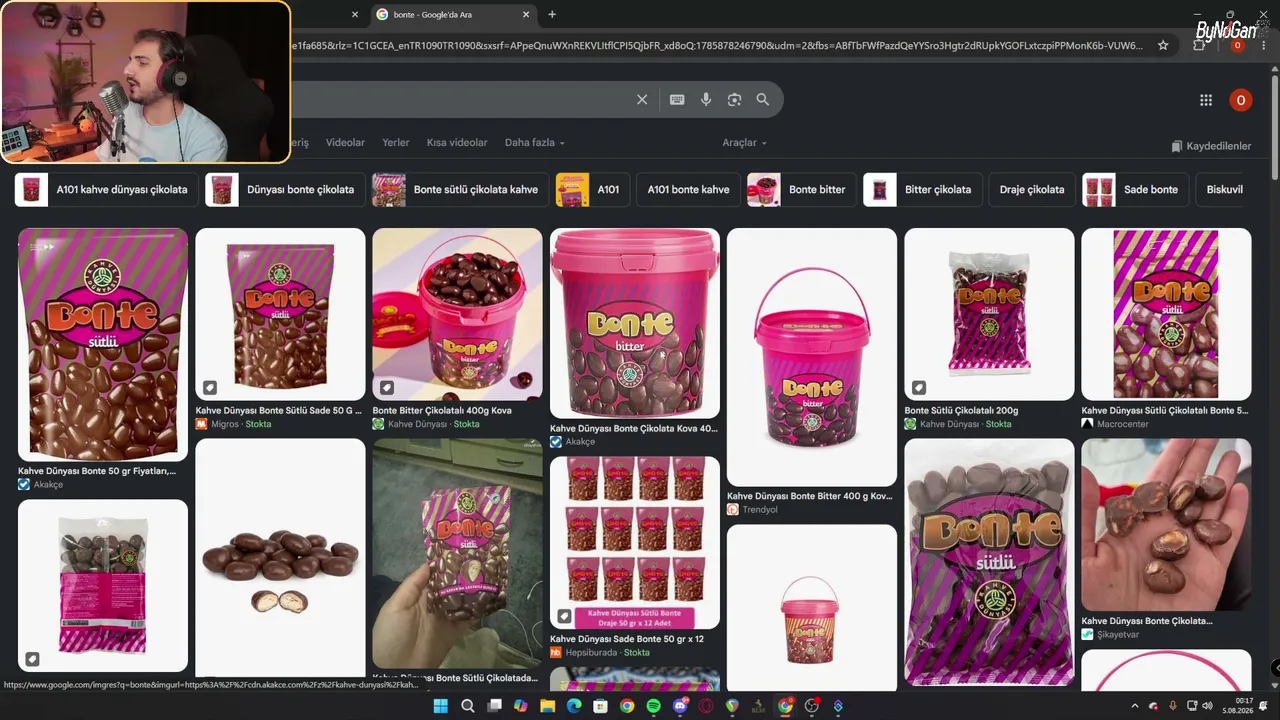This screenshot has height=720, width=1280.
Task: Open the loose chocolate dragees image
Action: [x=280, y=558]
